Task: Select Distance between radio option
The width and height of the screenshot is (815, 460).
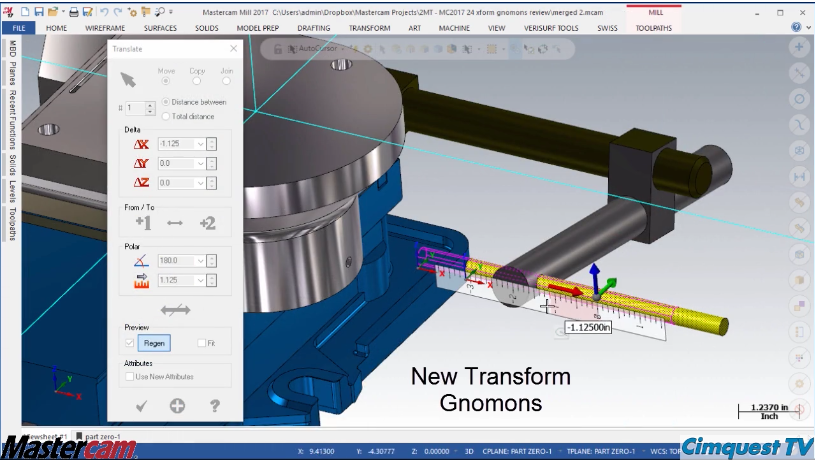Action: coord(166,102)
